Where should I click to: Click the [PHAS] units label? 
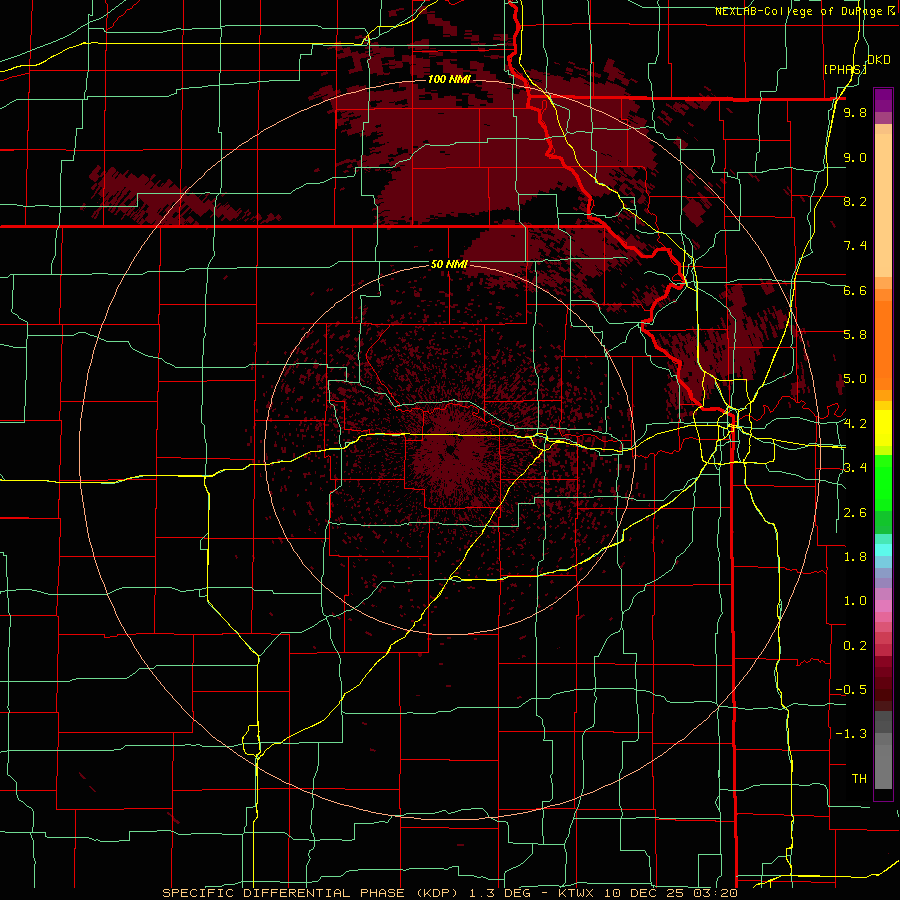(x=845, y=69)
